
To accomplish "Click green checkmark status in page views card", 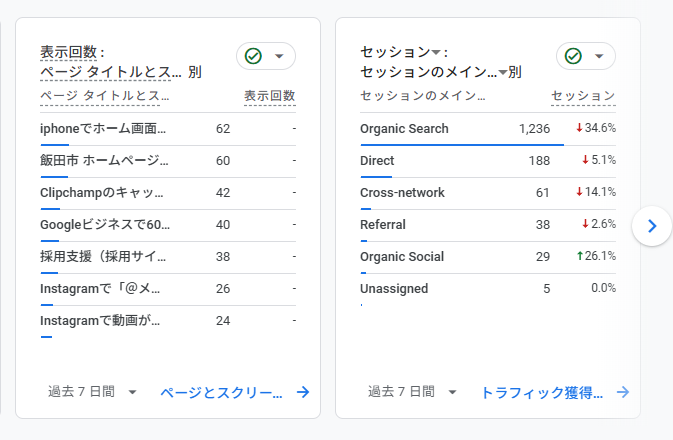I will tap(253, 56).
